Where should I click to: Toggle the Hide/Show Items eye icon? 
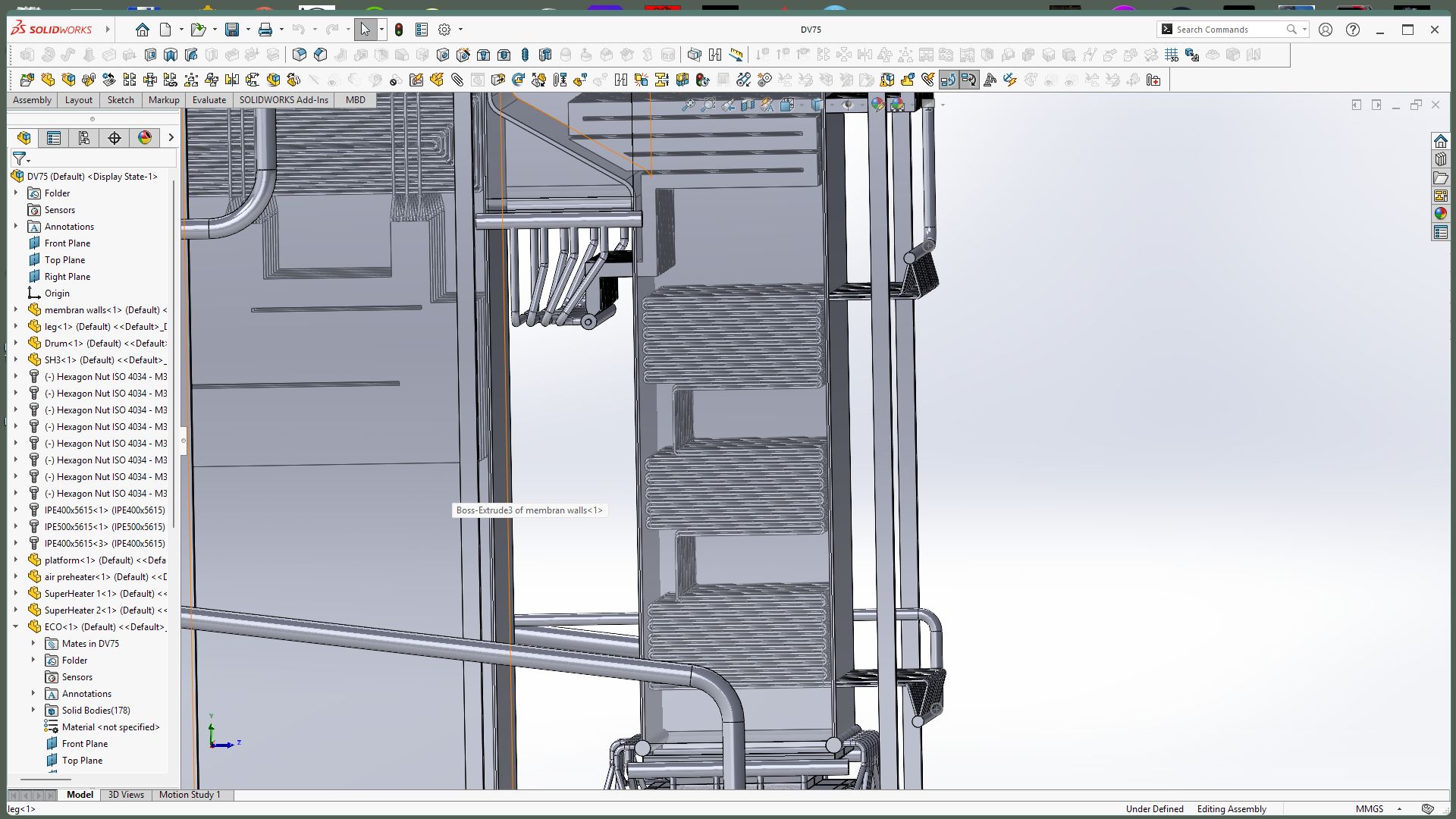point(847,105)
